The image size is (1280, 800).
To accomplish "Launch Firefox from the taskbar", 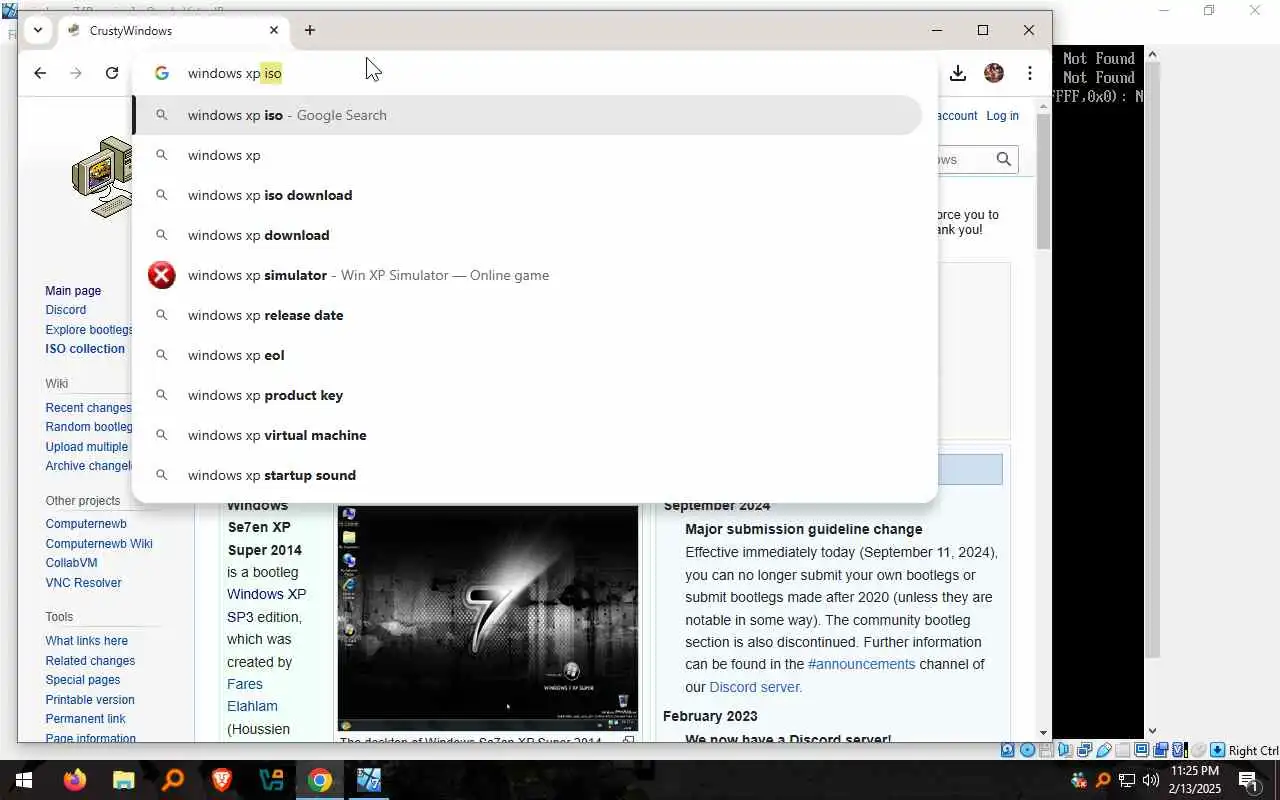I will pyautogui.click(x=74, y=780).
